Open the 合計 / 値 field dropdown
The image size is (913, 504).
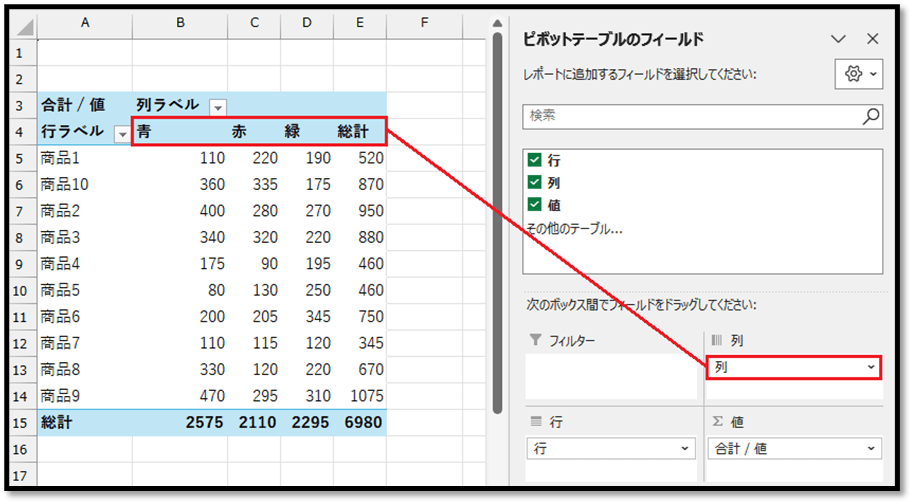click(871, 449)
